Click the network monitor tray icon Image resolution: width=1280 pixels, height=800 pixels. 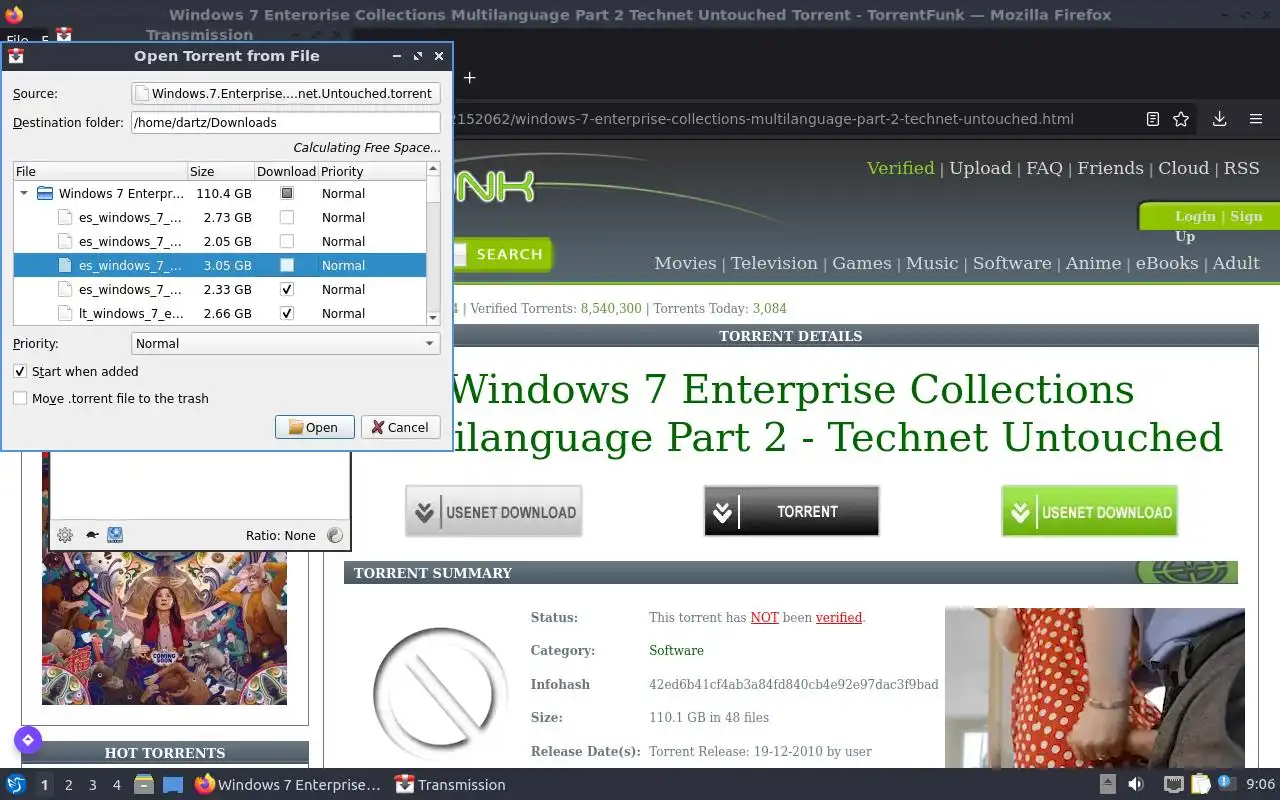pos(1174,785)
